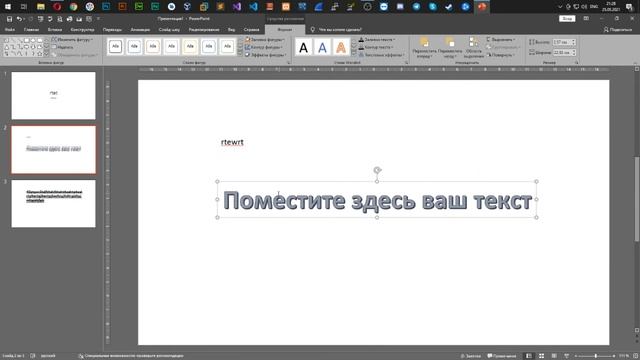Choose the blue A WordArt style

tap(322, 48)
